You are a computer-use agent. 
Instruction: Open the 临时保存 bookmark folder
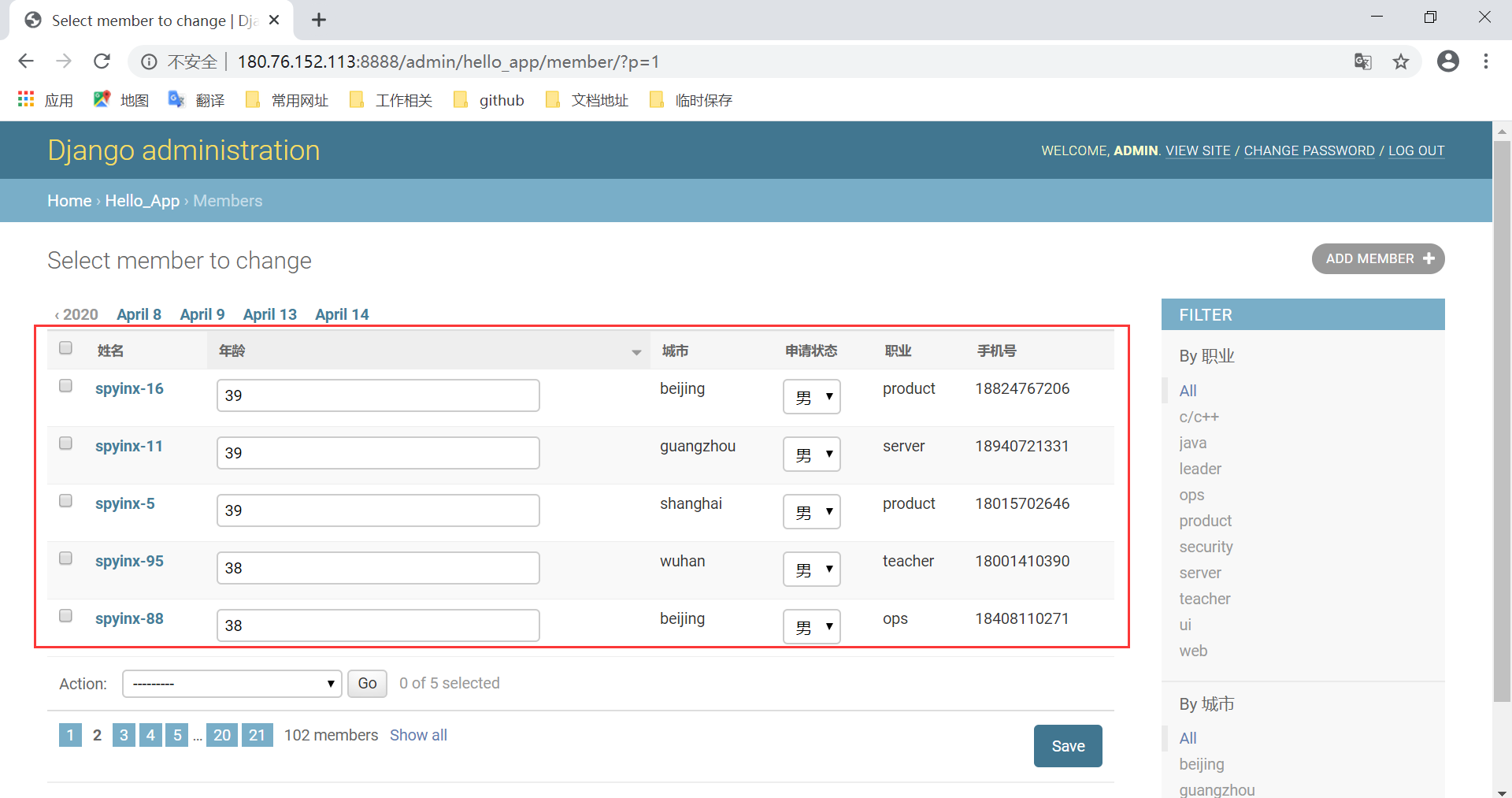(x=691, y=100)
